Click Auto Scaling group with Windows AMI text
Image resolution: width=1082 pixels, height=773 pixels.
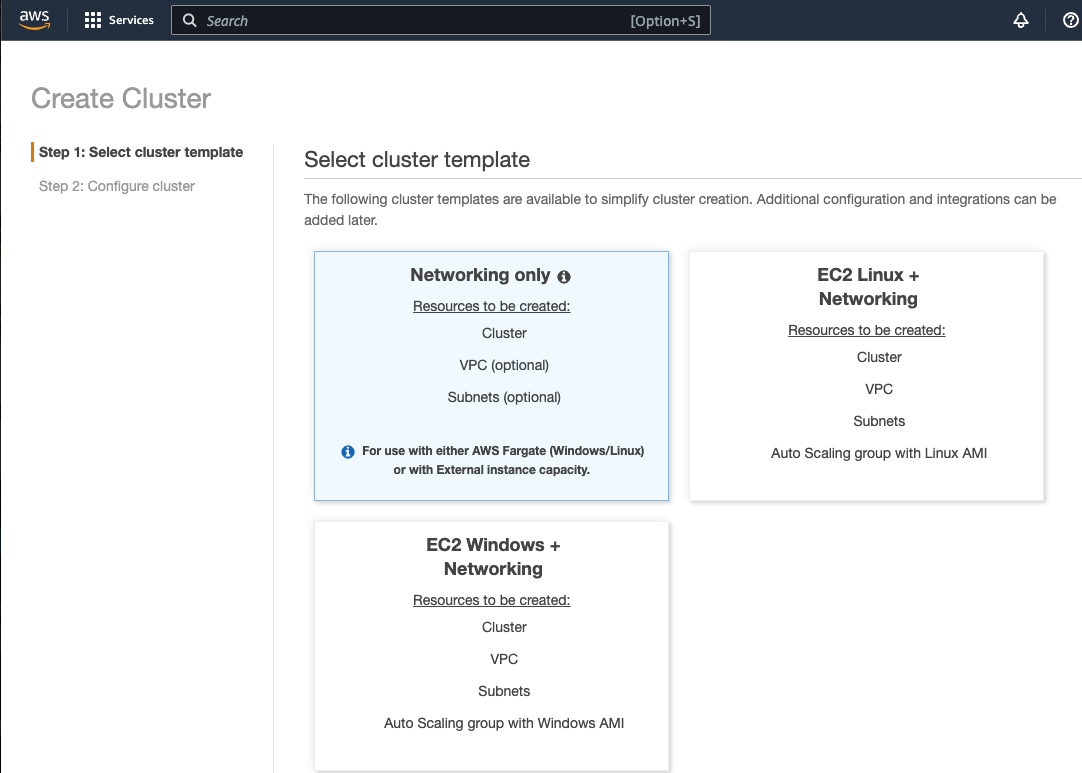[x=504, y=723]
